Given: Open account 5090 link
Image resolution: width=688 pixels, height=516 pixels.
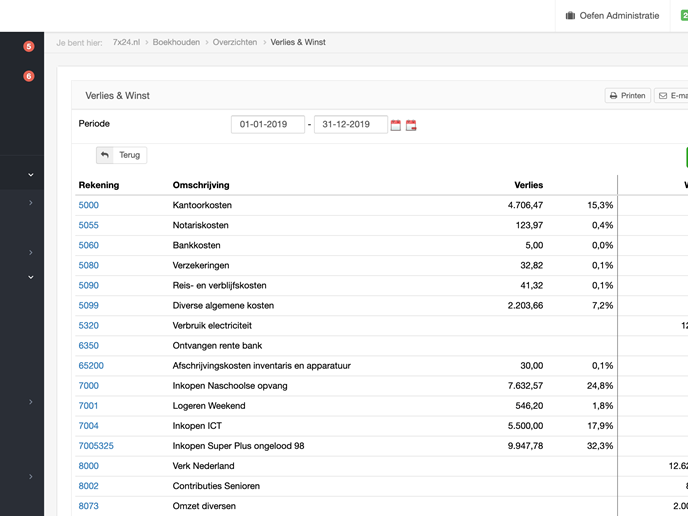Looking at the screenshot, I should pyautogui.click(x=89, y=286).
